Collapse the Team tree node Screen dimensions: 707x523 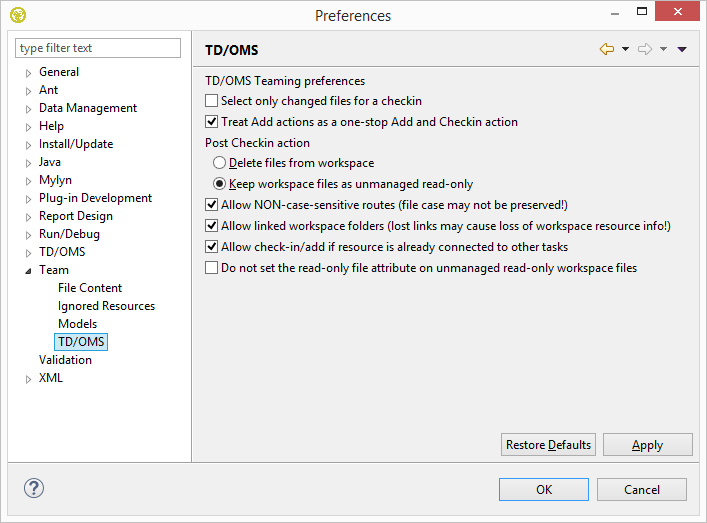[29, 271]
